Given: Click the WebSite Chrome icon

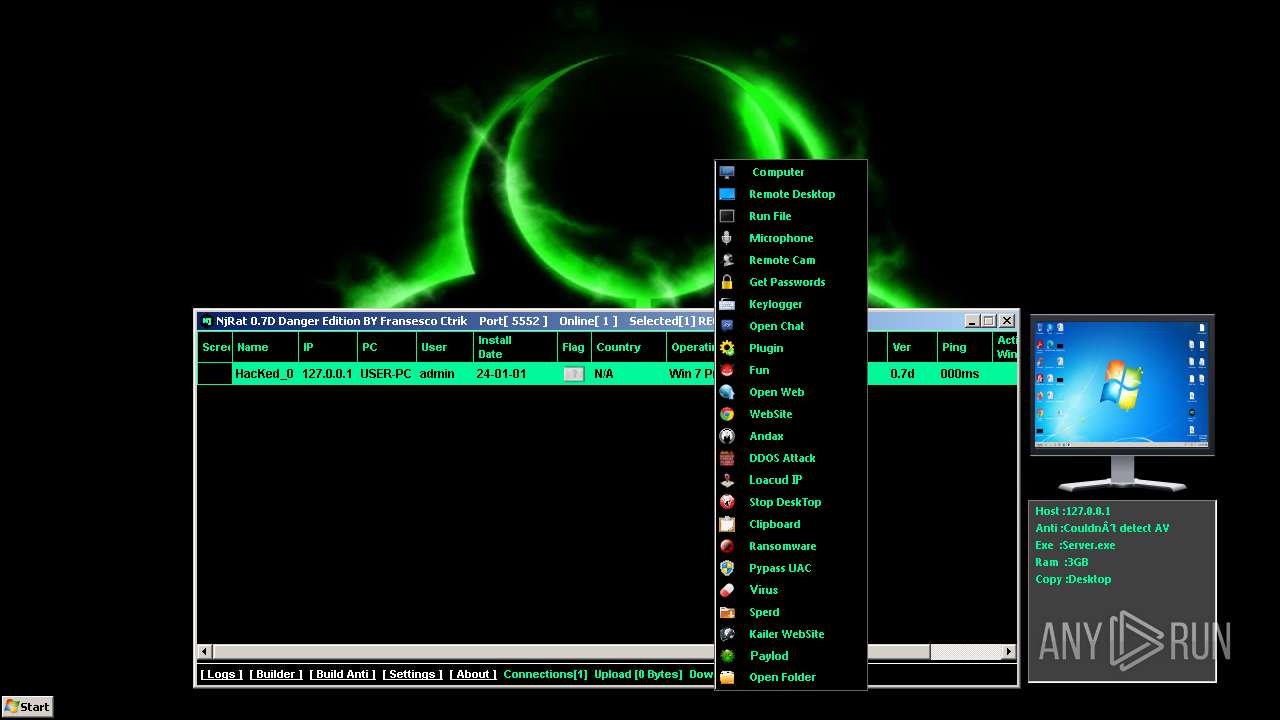Looking at the screenshot, I should click(x=727, y=414).
